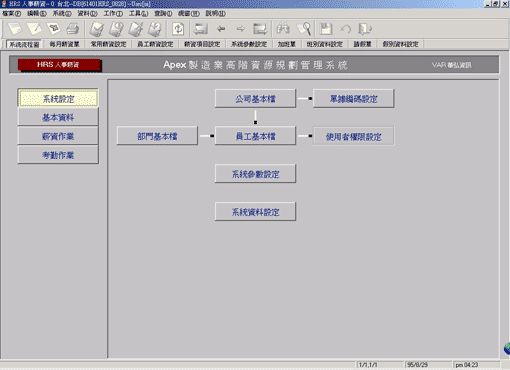Click the printer icon in the toolbar
The width and height of the screenshot is (510, 370).
(73, 29)
